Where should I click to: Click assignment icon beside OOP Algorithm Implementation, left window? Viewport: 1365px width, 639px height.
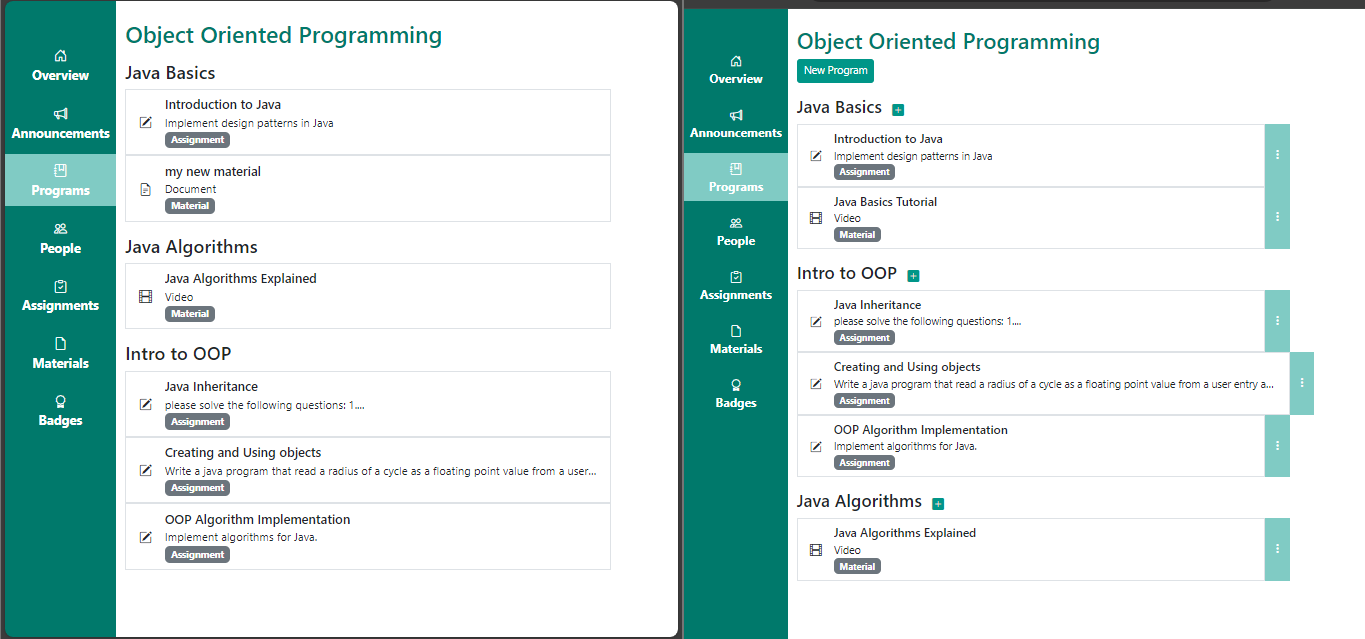(146, 537)
